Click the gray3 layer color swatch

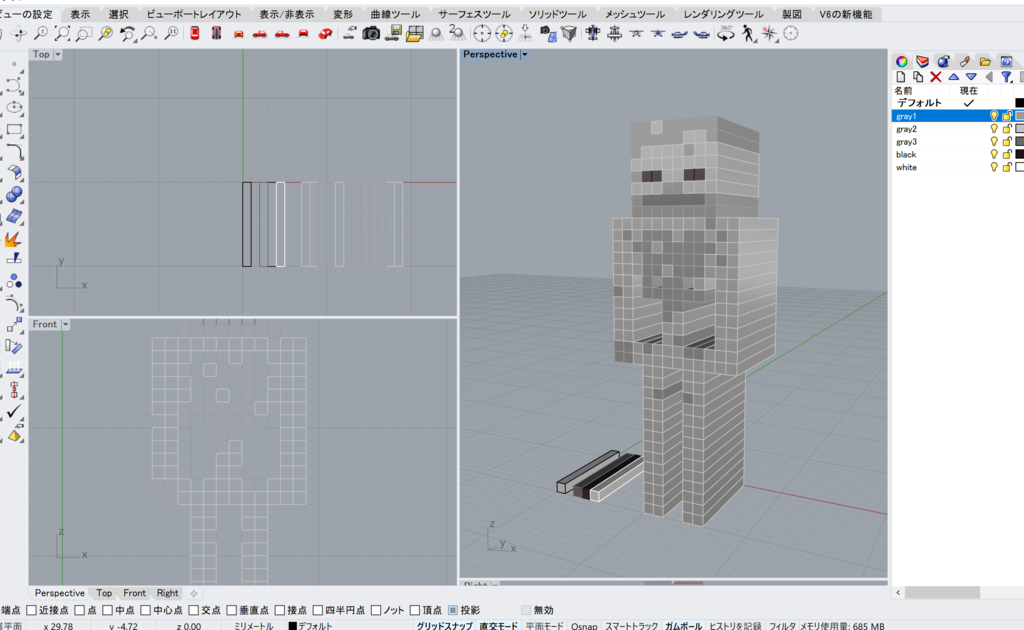tap(1019, 142)
